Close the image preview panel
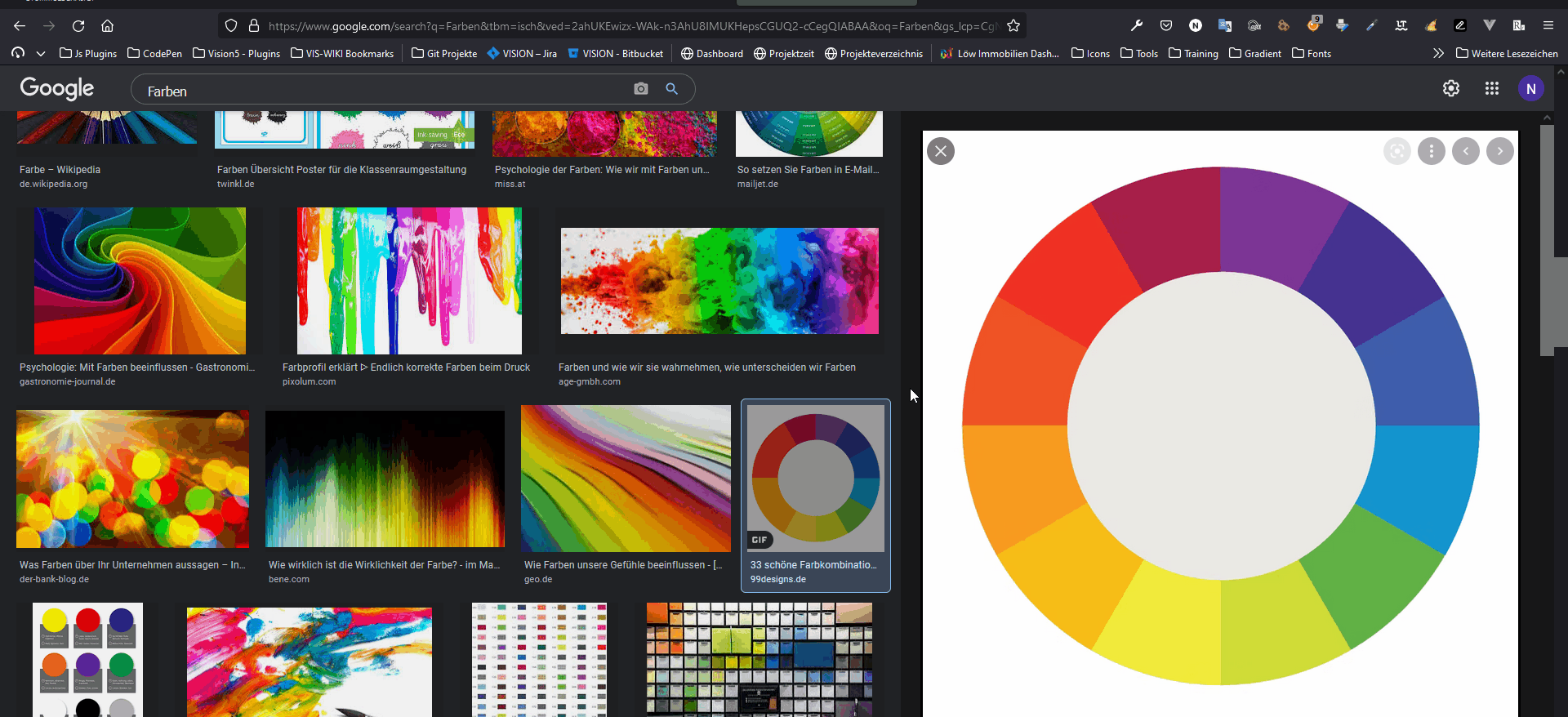 pyautogui.click(x=941, y=151)
